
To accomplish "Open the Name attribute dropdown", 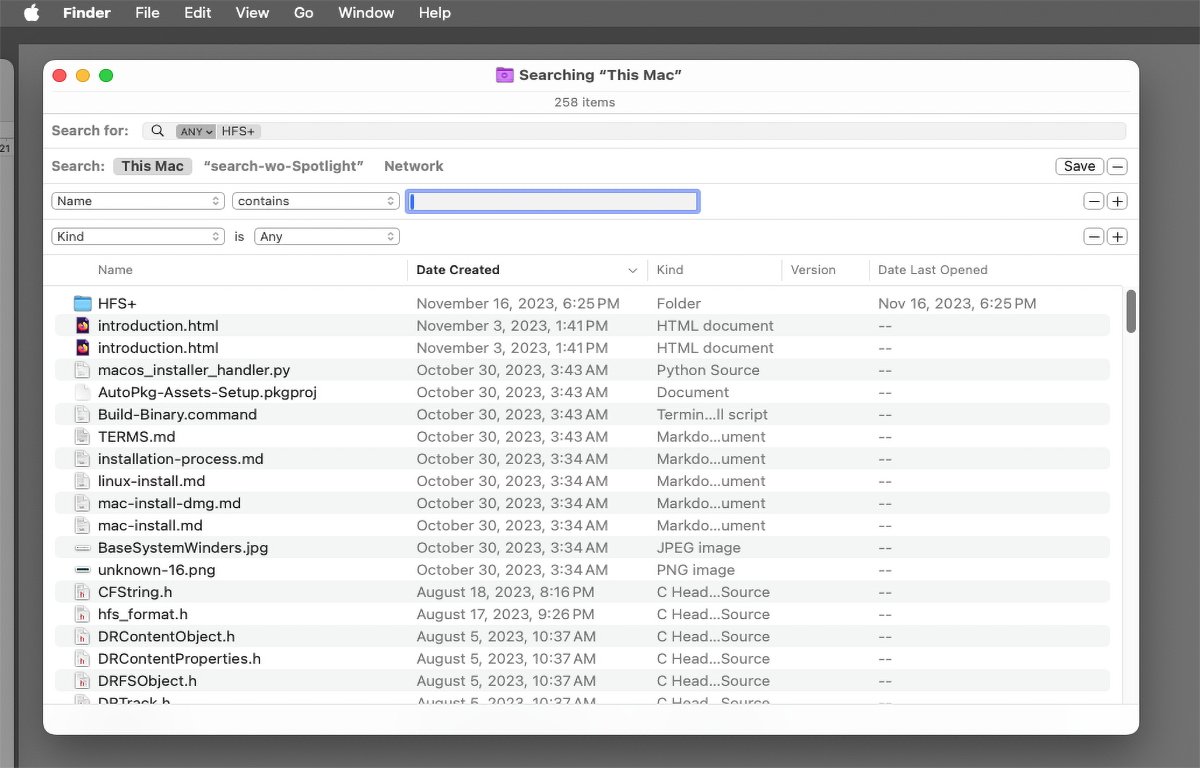I will 138,201.
